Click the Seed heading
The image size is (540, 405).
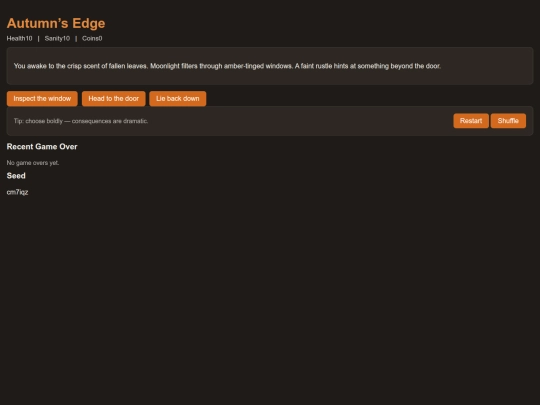tap(16, 176)
